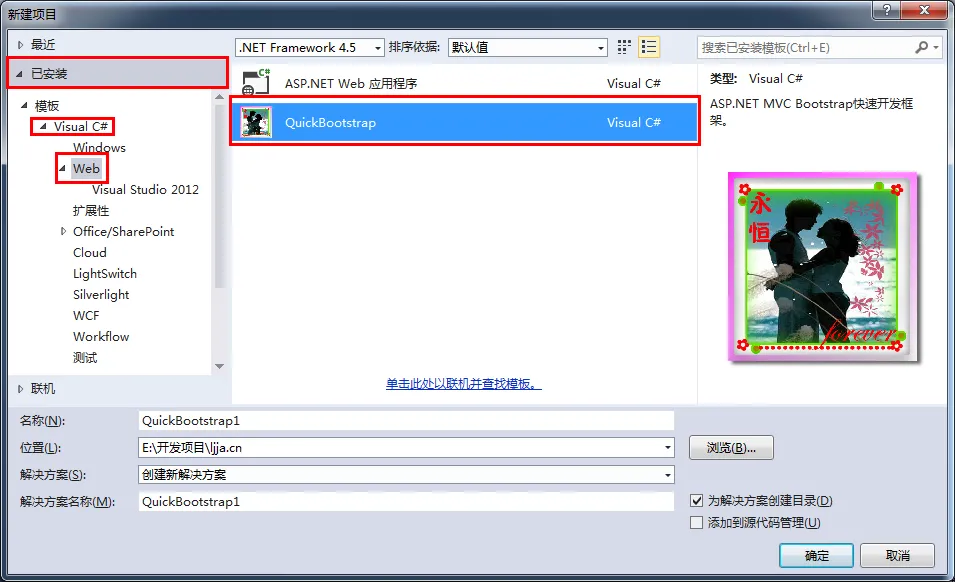955x582 pixels.
Task: Select LightSwitch template category
Action: click(x=105, y=274)
